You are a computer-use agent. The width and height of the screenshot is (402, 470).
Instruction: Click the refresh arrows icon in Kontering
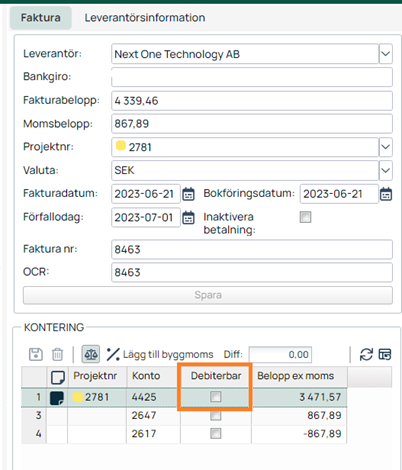pos(366,354)
